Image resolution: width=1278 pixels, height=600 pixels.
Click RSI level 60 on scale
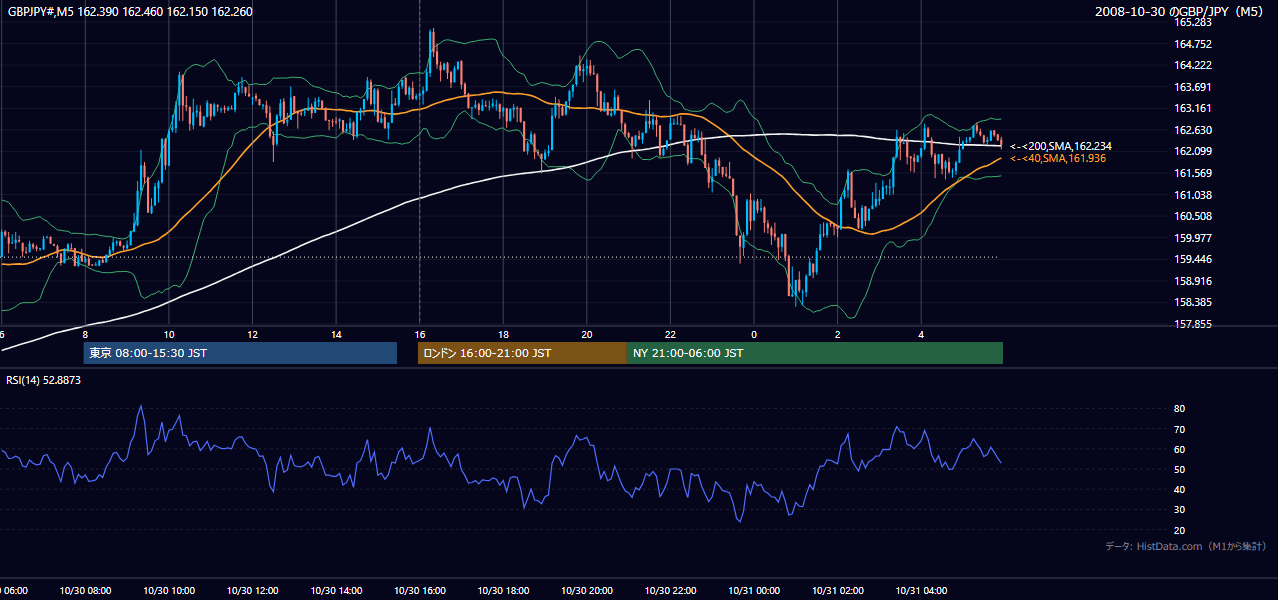[1180, 449]
